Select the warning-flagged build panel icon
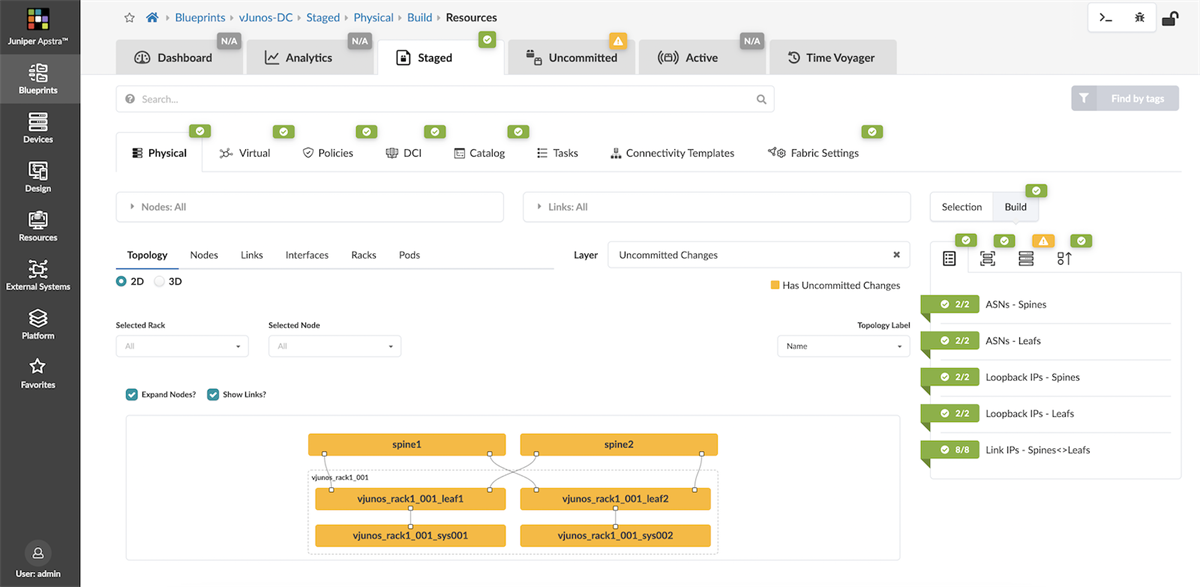This screenshot has height=587, width=1200. pyautogui.click(x=1026, y=258)
